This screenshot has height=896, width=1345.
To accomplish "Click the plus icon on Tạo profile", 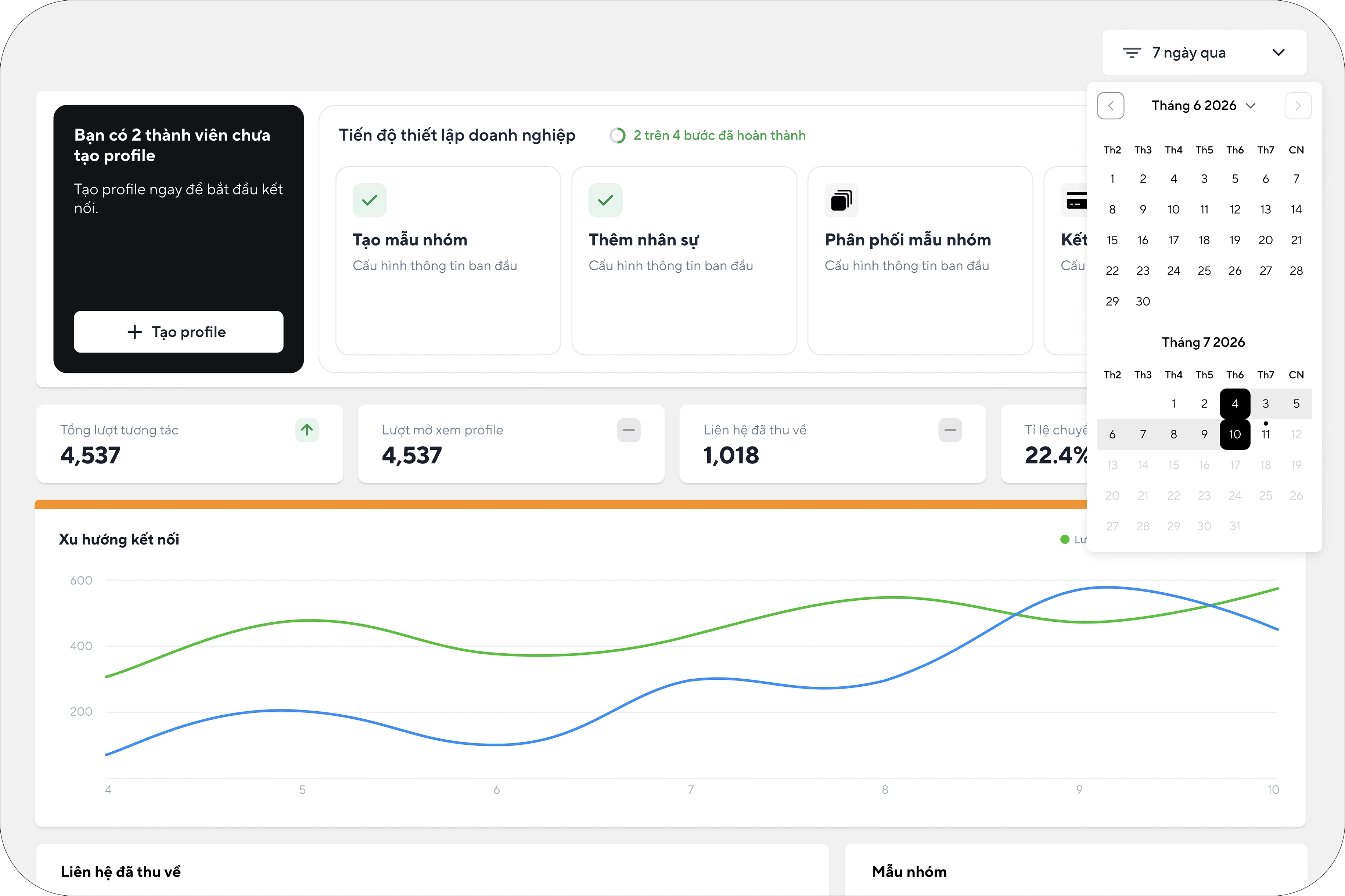I will pyautogui.click(x=134, y=332).
